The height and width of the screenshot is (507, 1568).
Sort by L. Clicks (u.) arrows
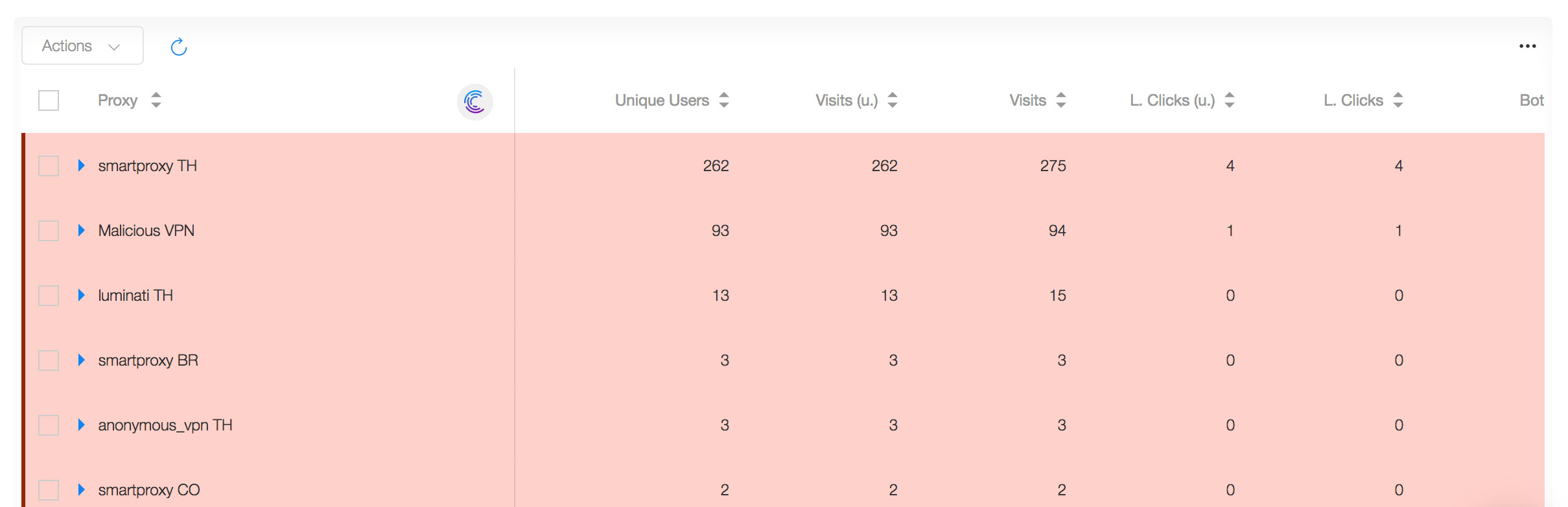coord(1230,100)
